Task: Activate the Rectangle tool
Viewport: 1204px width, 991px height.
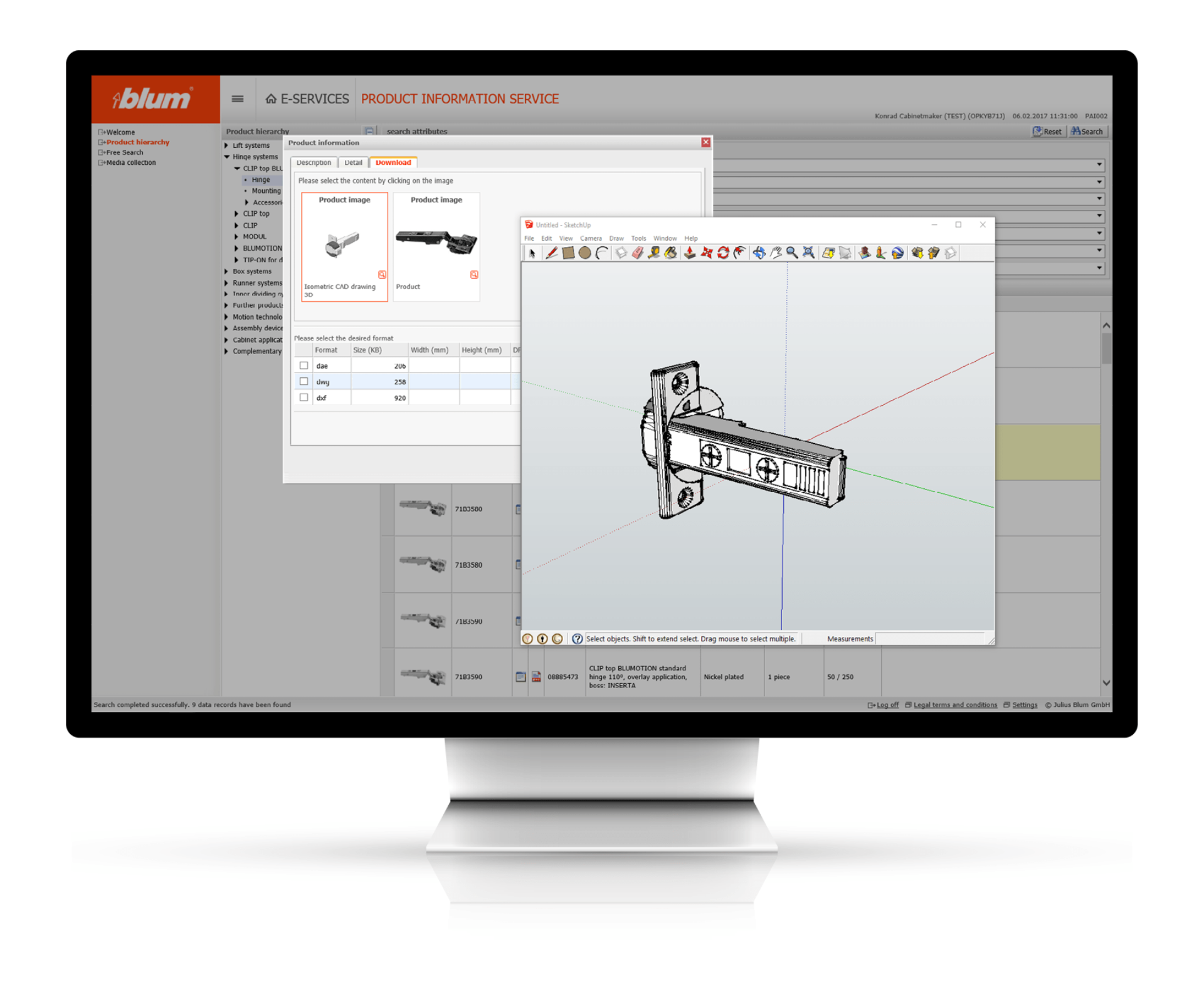Action: point(569,253)
